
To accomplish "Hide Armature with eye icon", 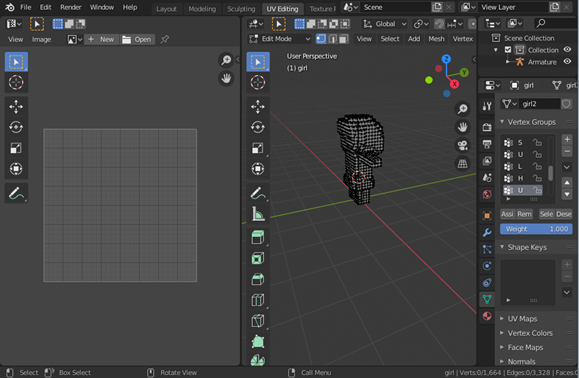I will [x=567, y=61].
